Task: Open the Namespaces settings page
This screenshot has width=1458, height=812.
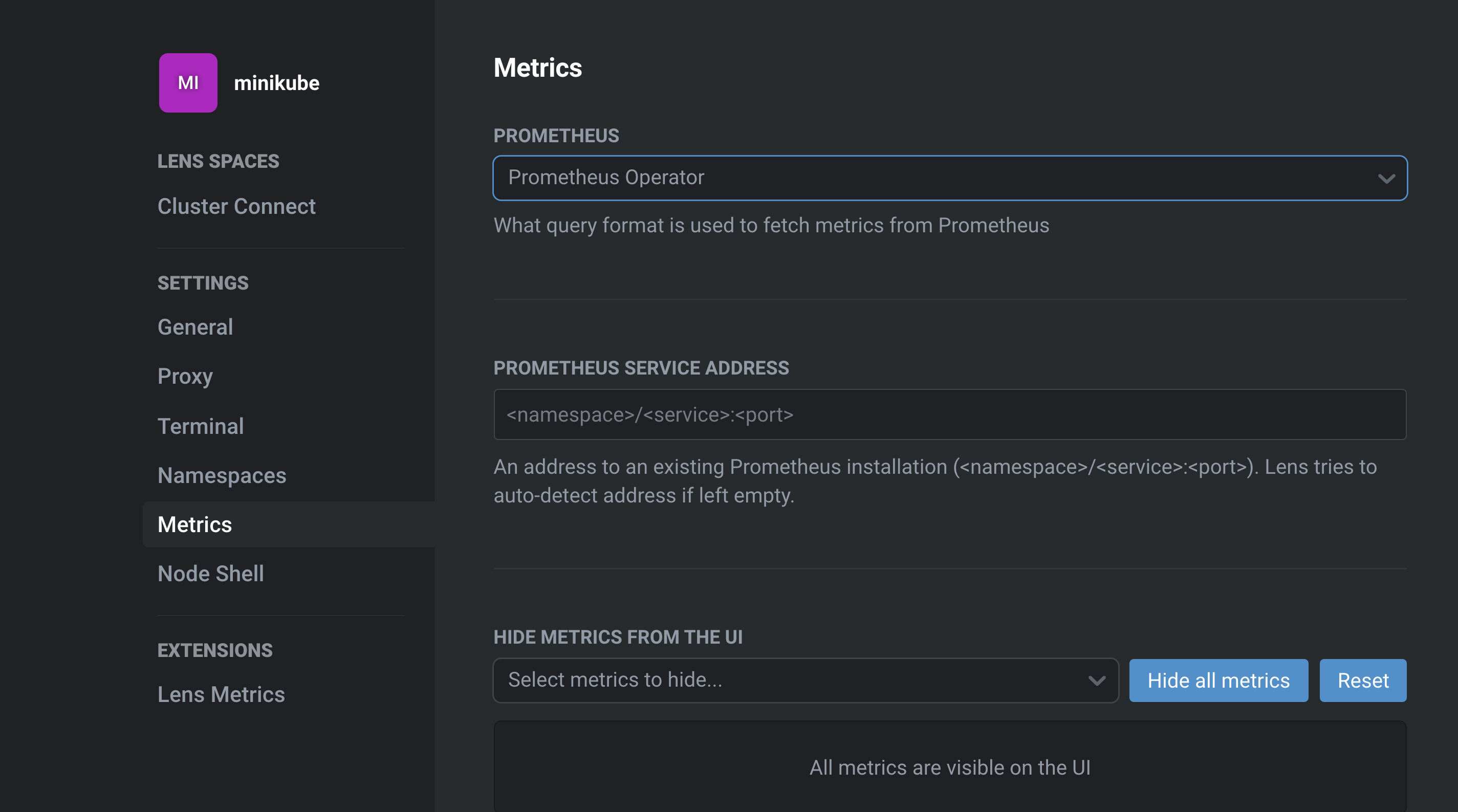Action: coord(222,475)
